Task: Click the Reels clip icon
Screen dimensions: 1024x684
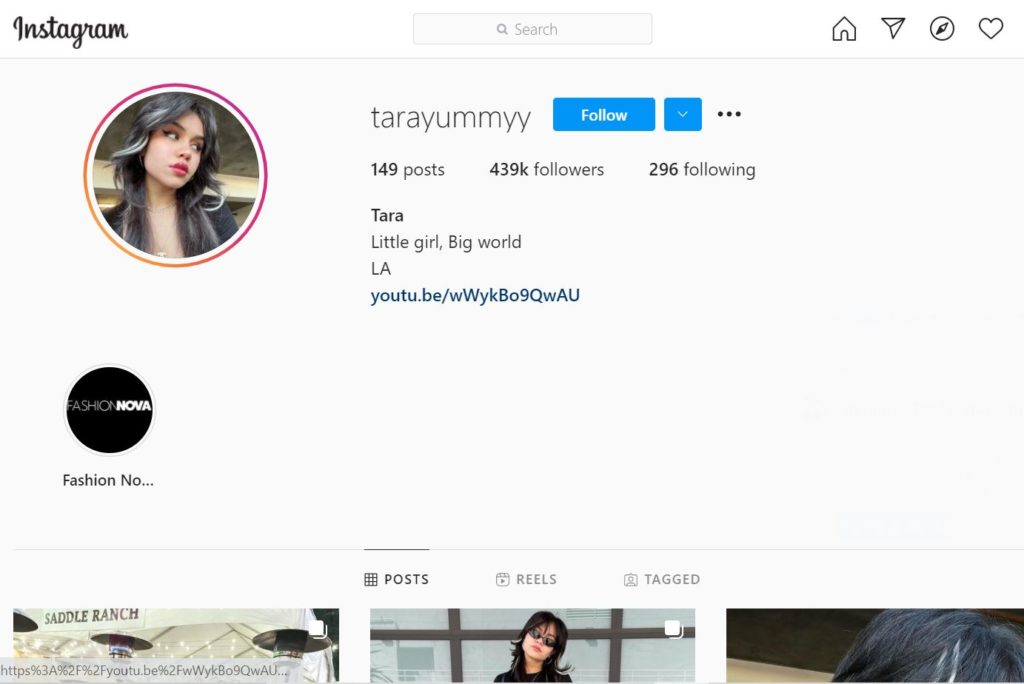Action: pyautogui.click(x=502, y=579)
